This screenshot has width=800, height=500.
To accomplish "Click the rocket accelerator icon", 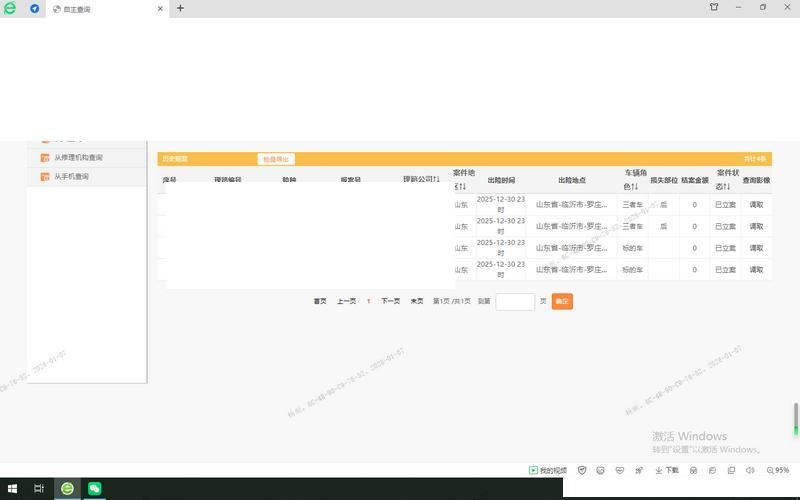I will pyautogui.click(x=639, y=470).
